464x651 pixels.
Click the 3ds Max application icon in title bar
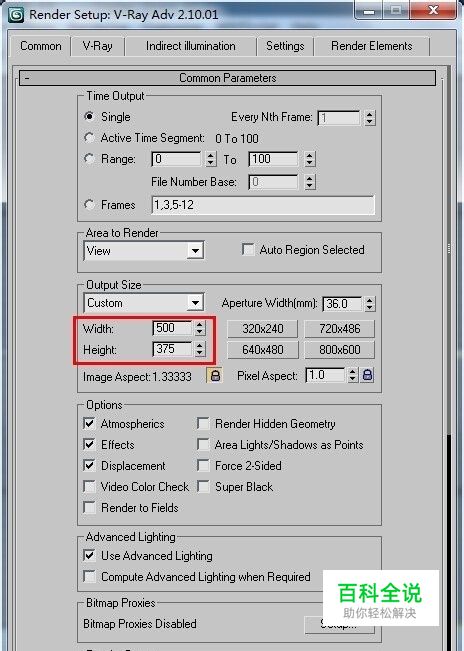tap(16, 15)
